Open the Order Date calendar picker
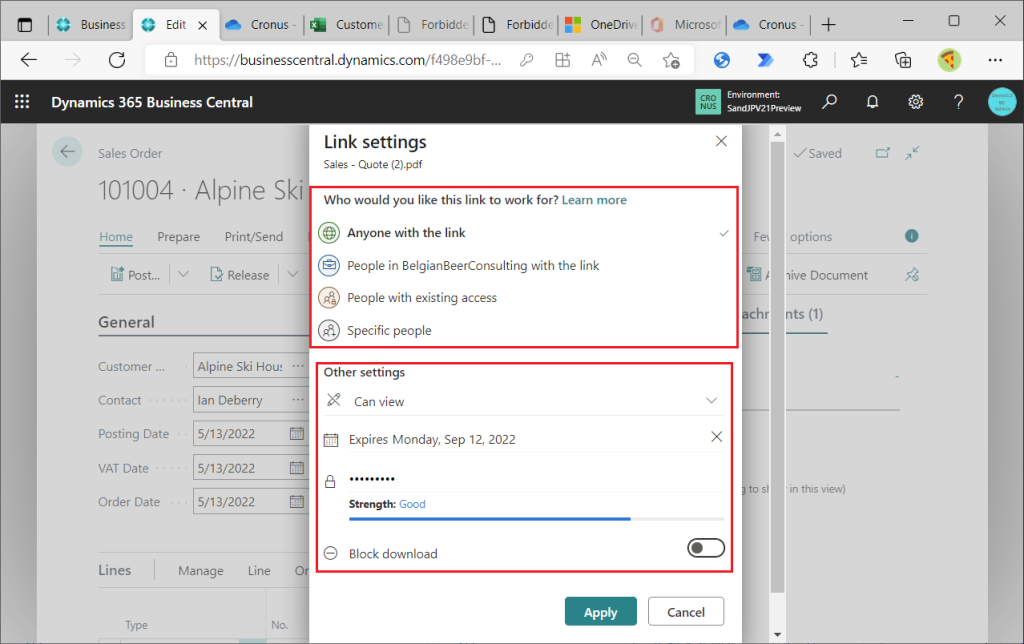1024x644 pixels. [x=296, y=502]
